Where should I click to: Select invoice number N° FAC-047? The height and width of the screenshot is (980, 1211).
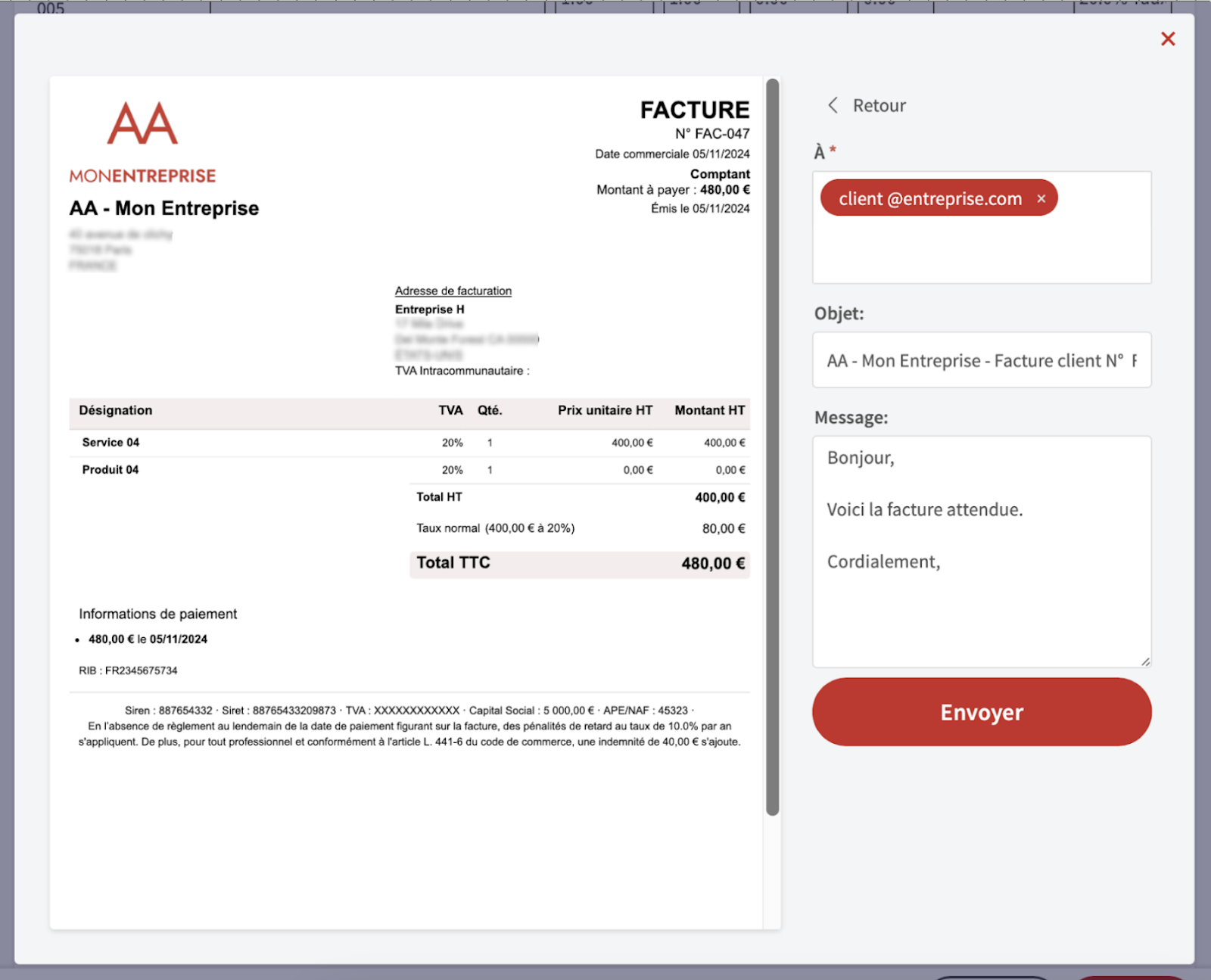click(x=712, y=134)
